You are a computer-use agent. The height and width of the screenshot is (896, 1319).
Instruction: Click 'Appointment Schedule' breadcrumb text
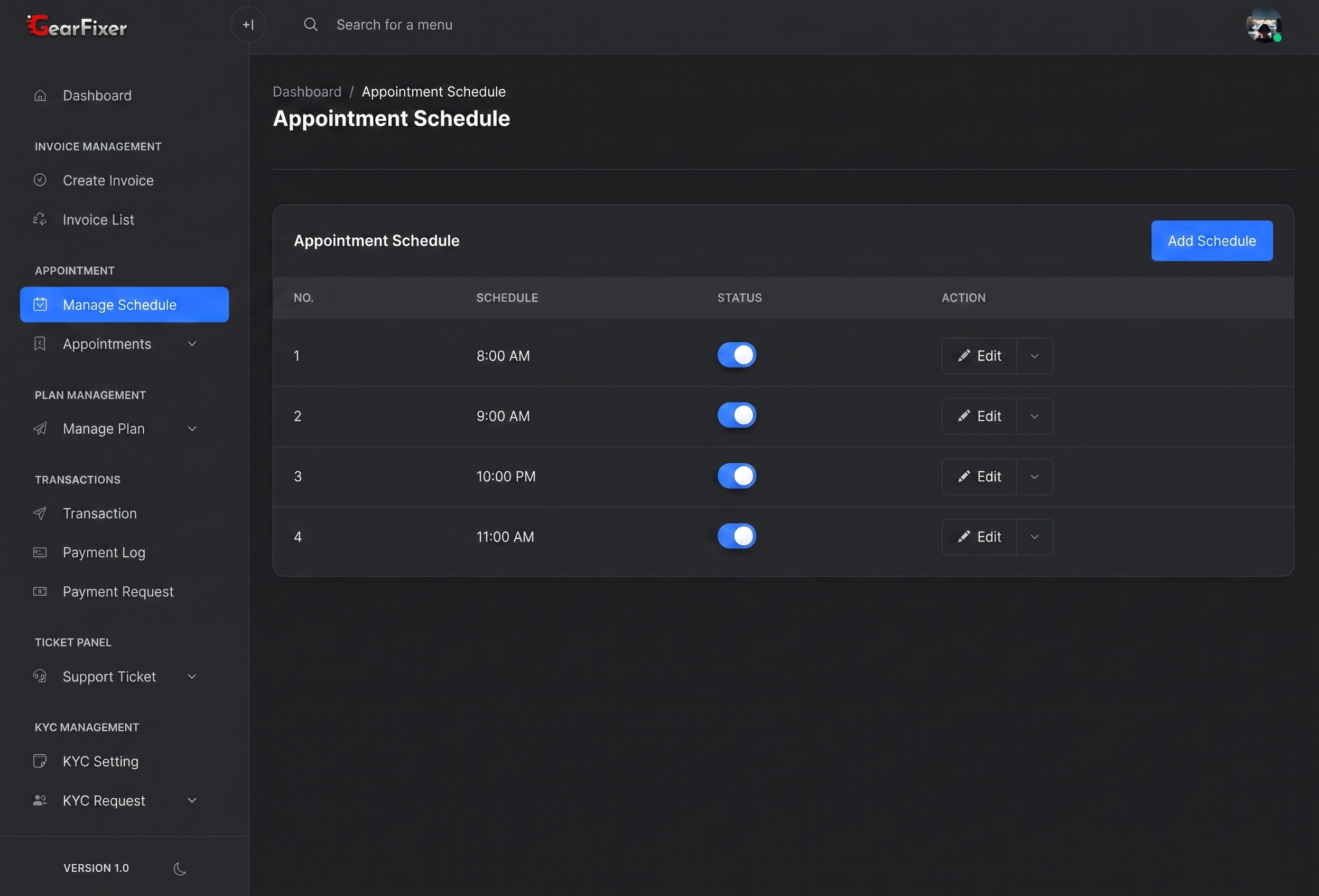tap(434, 91)
